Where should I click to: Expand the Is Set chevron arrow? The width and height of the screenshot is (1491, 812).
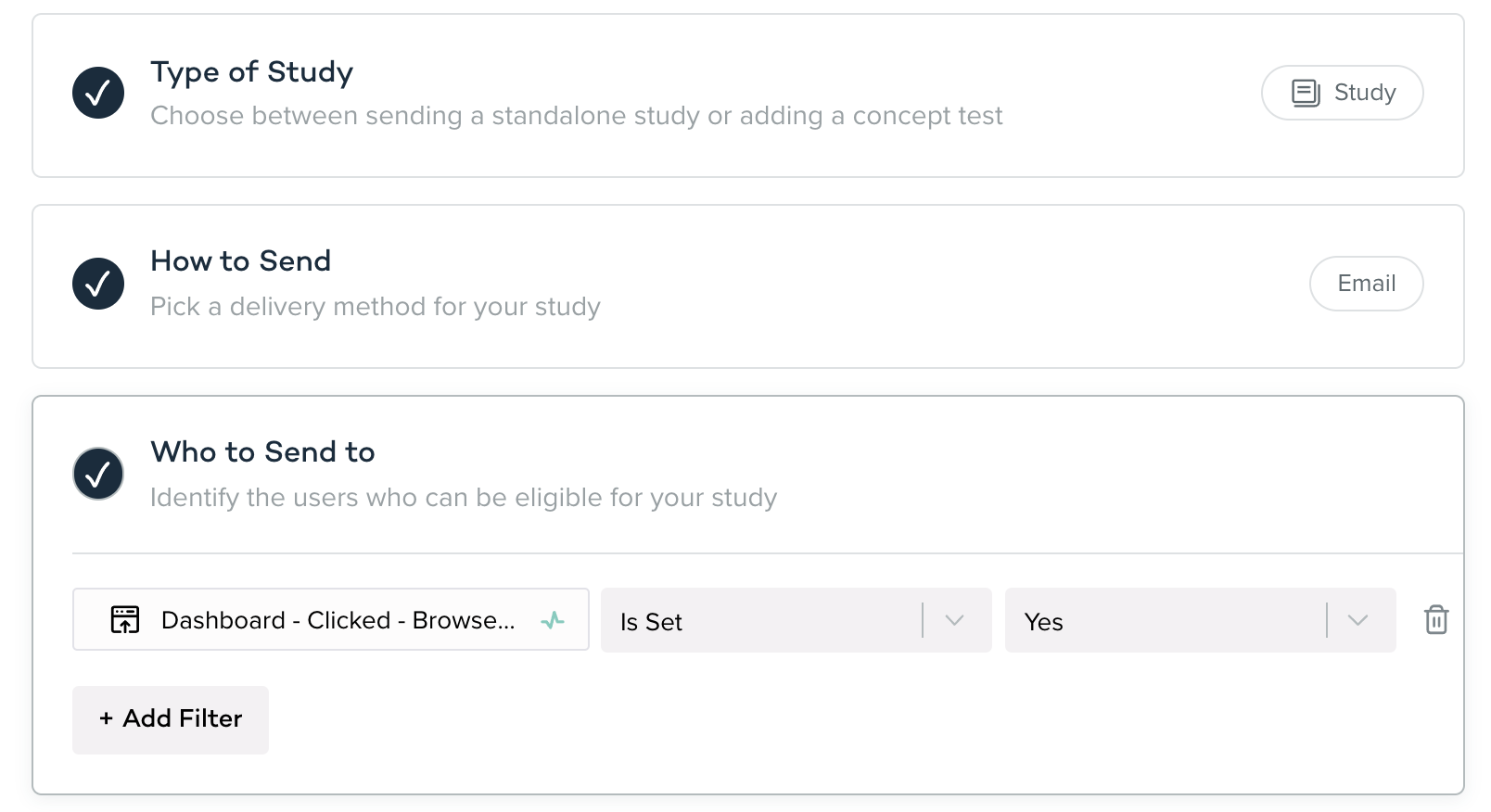coord(955,620)
